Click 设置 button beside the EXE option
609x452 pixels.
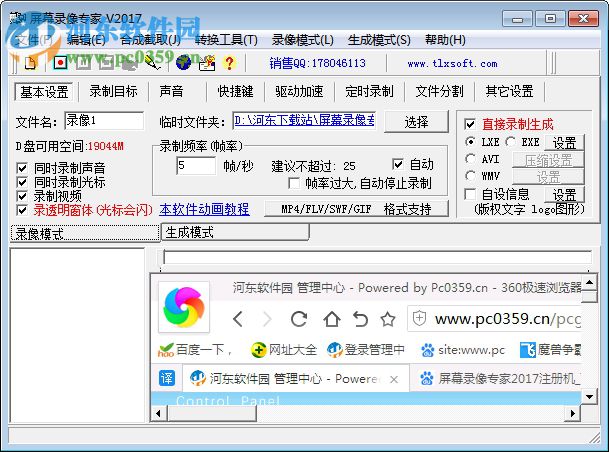pos(564,143)
